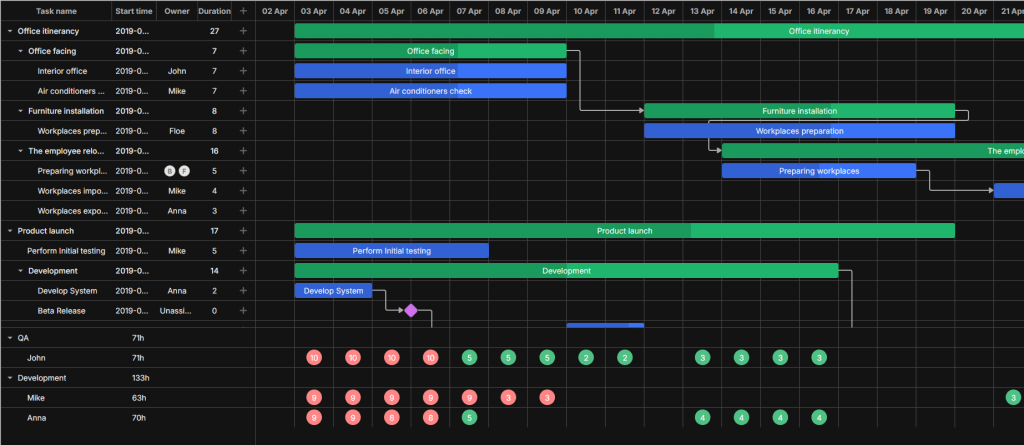Click the Duration column header

click(214, 11)
